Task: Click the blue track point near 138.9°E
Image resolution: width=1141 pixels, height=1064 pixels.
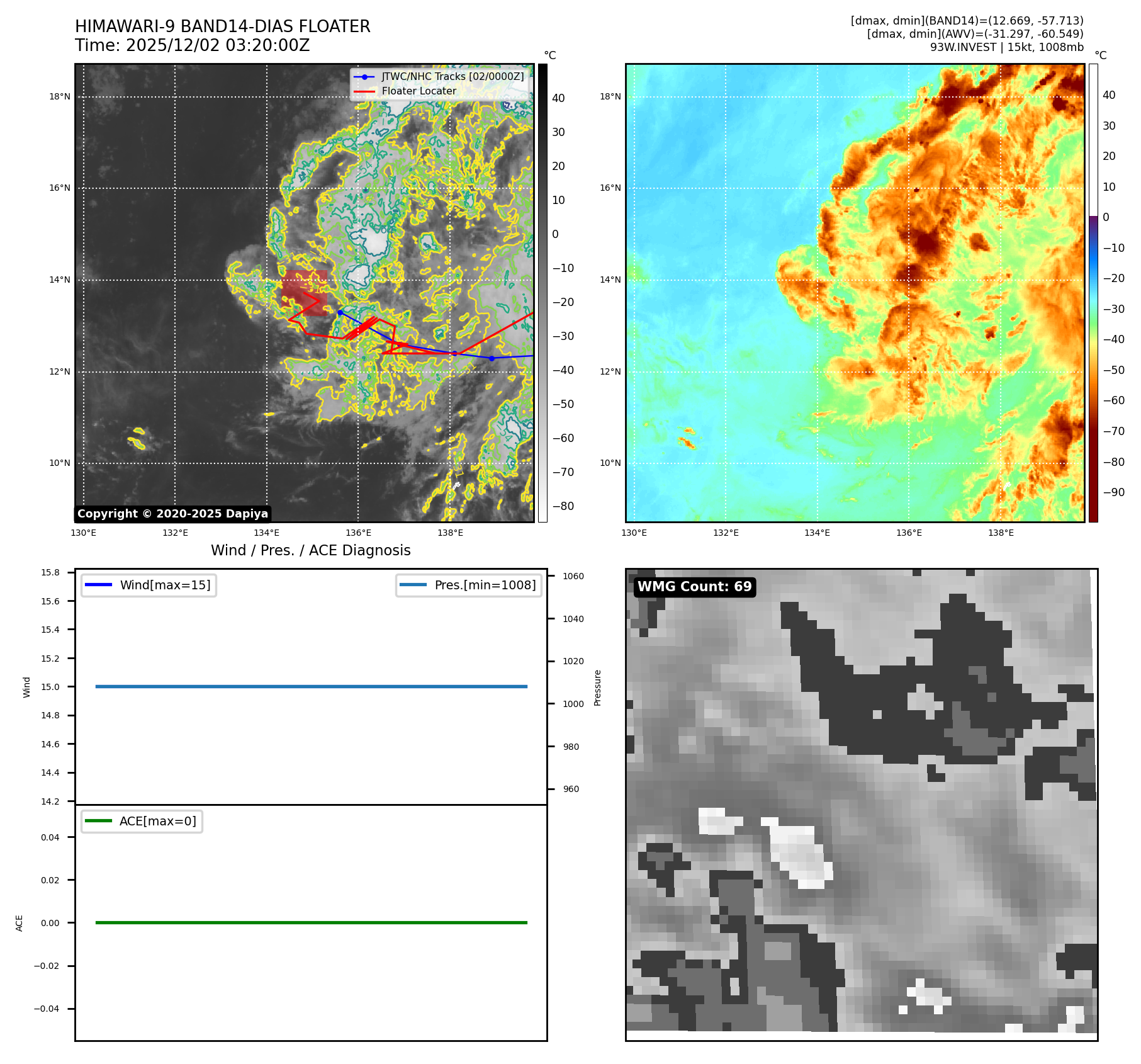Action: pos(492,358)
